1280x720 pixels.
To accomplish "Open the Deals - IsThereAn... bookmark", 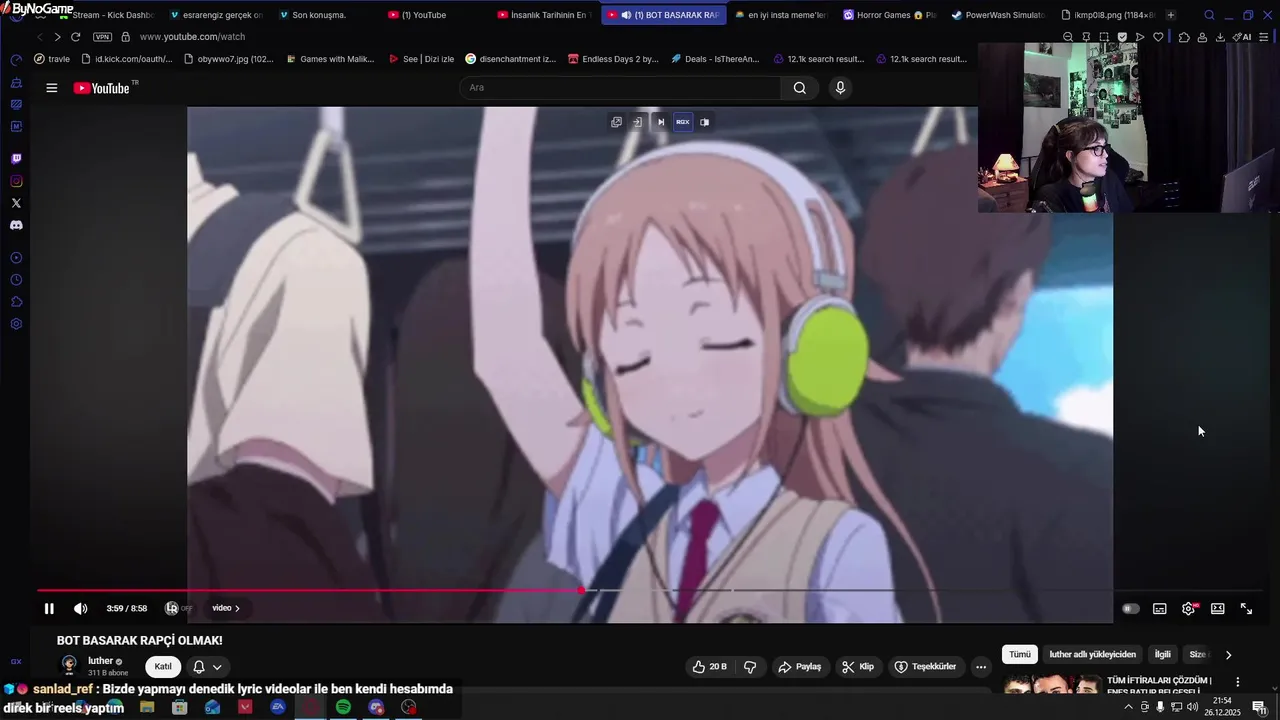I will tap(715, 59).
